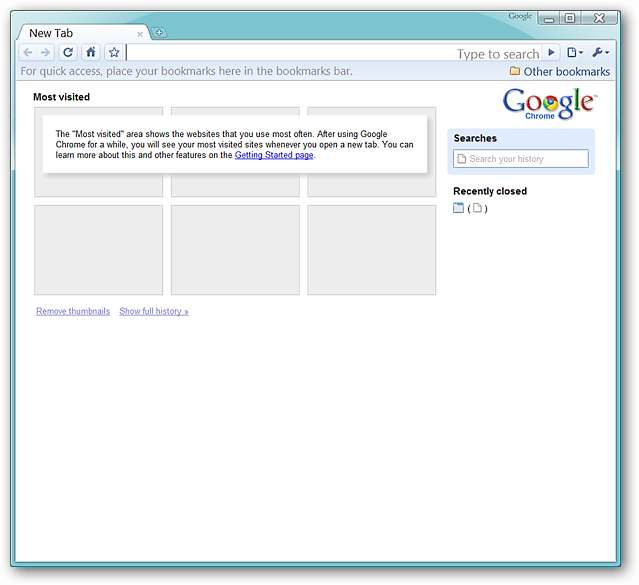Hit the Go arrow beside the address bar
The height and width of the screenshot is (585, 639).
click(551, 52)
